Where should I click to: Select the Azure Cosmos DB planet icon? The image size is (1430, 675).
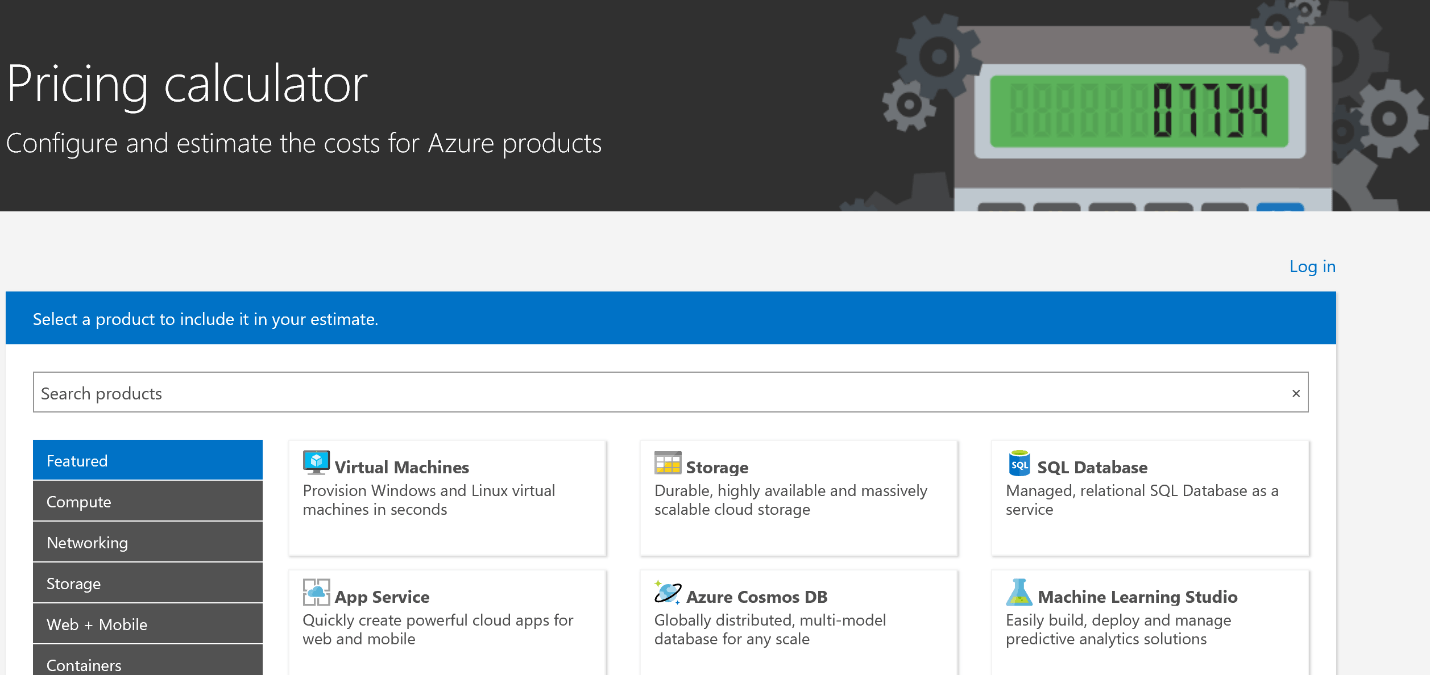[x=667, y=593]
